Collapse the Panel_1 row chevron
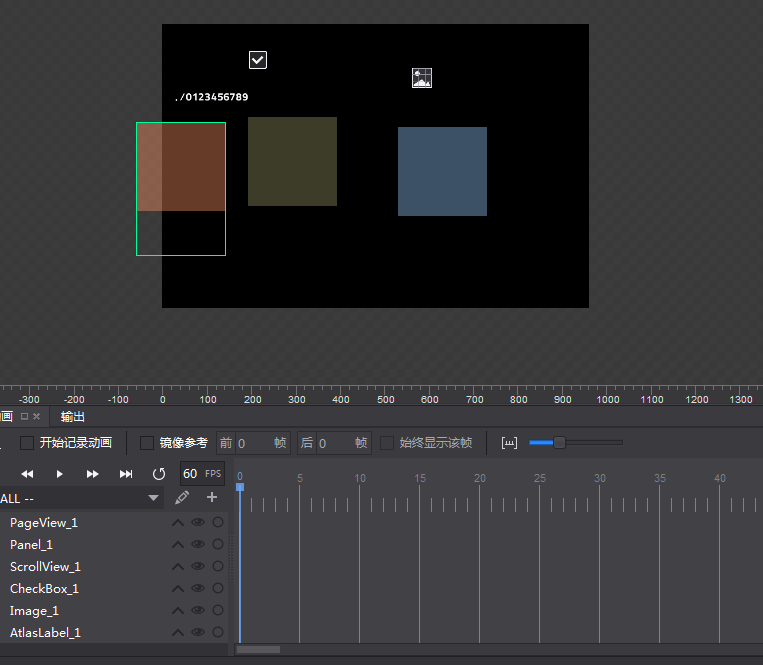The image size is (763, 665). 178,545
